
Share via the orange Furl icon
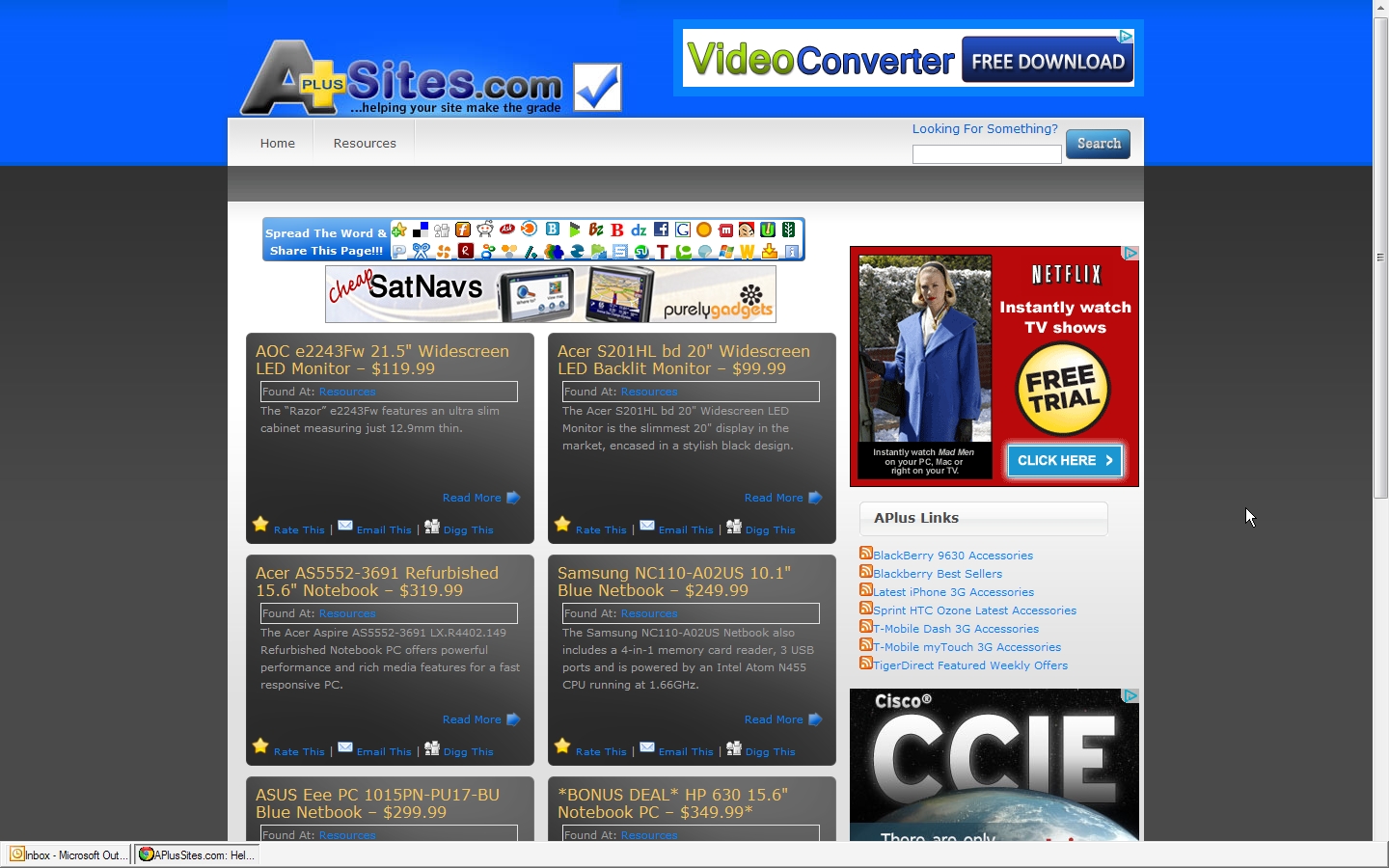point(463,230)
